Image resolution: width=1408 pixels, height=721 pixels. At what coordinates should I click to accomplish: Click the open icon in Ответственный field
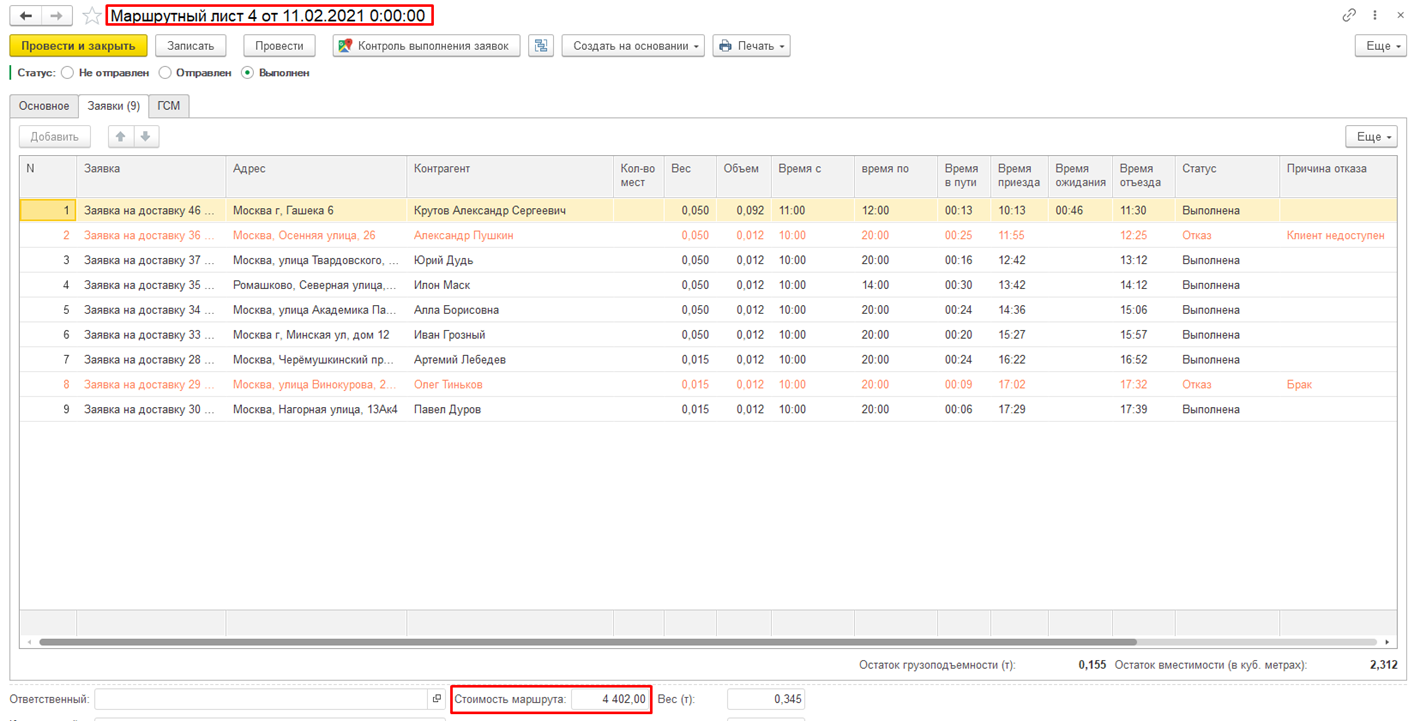(436, 699)
